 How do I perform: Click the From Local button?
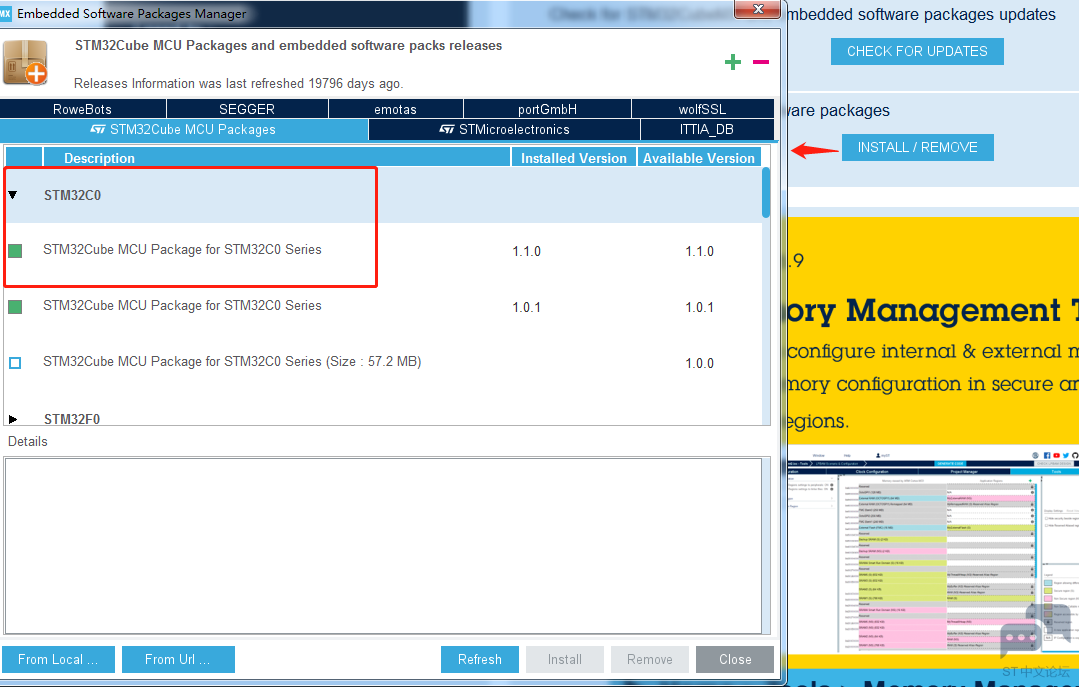pyautogui.click(x=58, y=659)
